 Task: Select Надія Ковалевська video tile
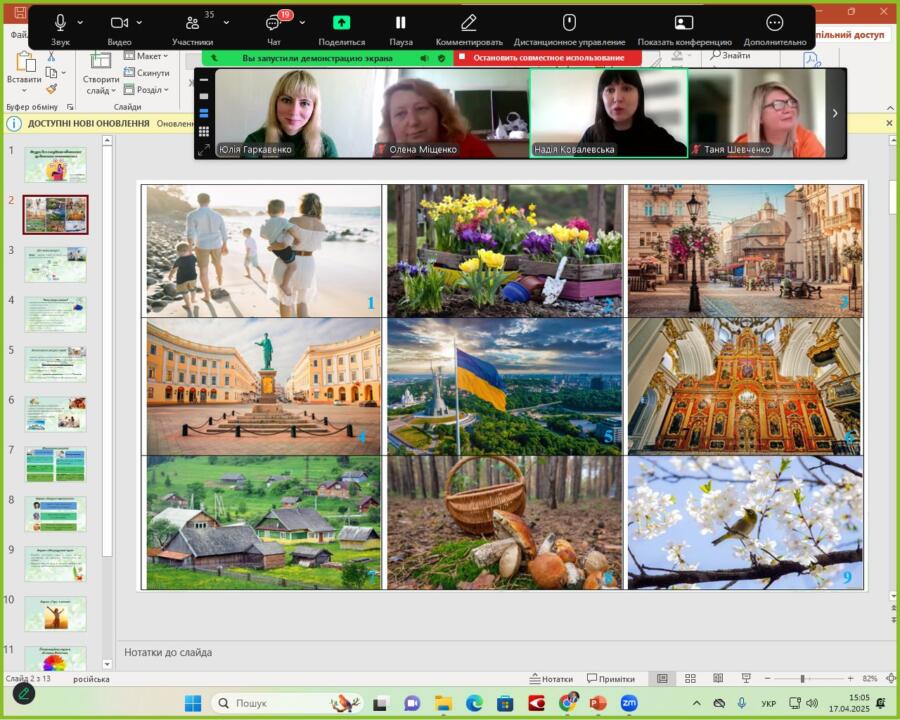(608, 113)
